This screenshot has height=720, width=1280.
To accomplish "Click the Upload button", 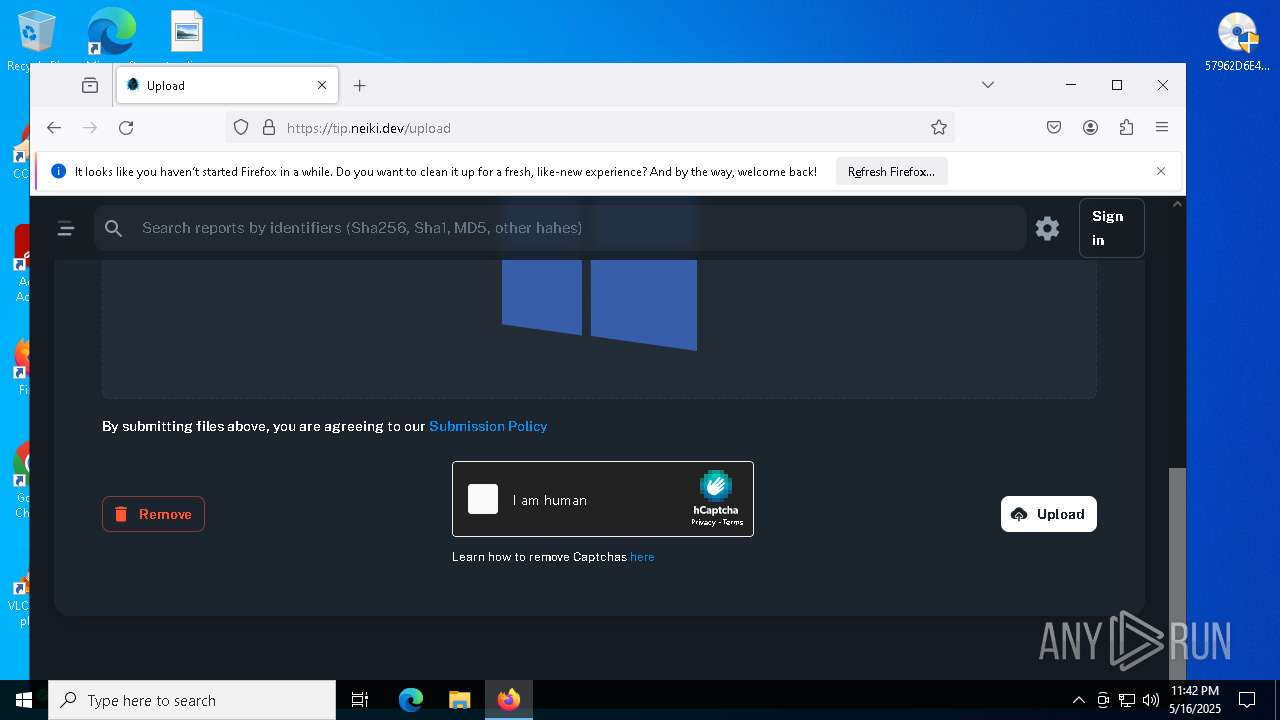I will 1048,514.
